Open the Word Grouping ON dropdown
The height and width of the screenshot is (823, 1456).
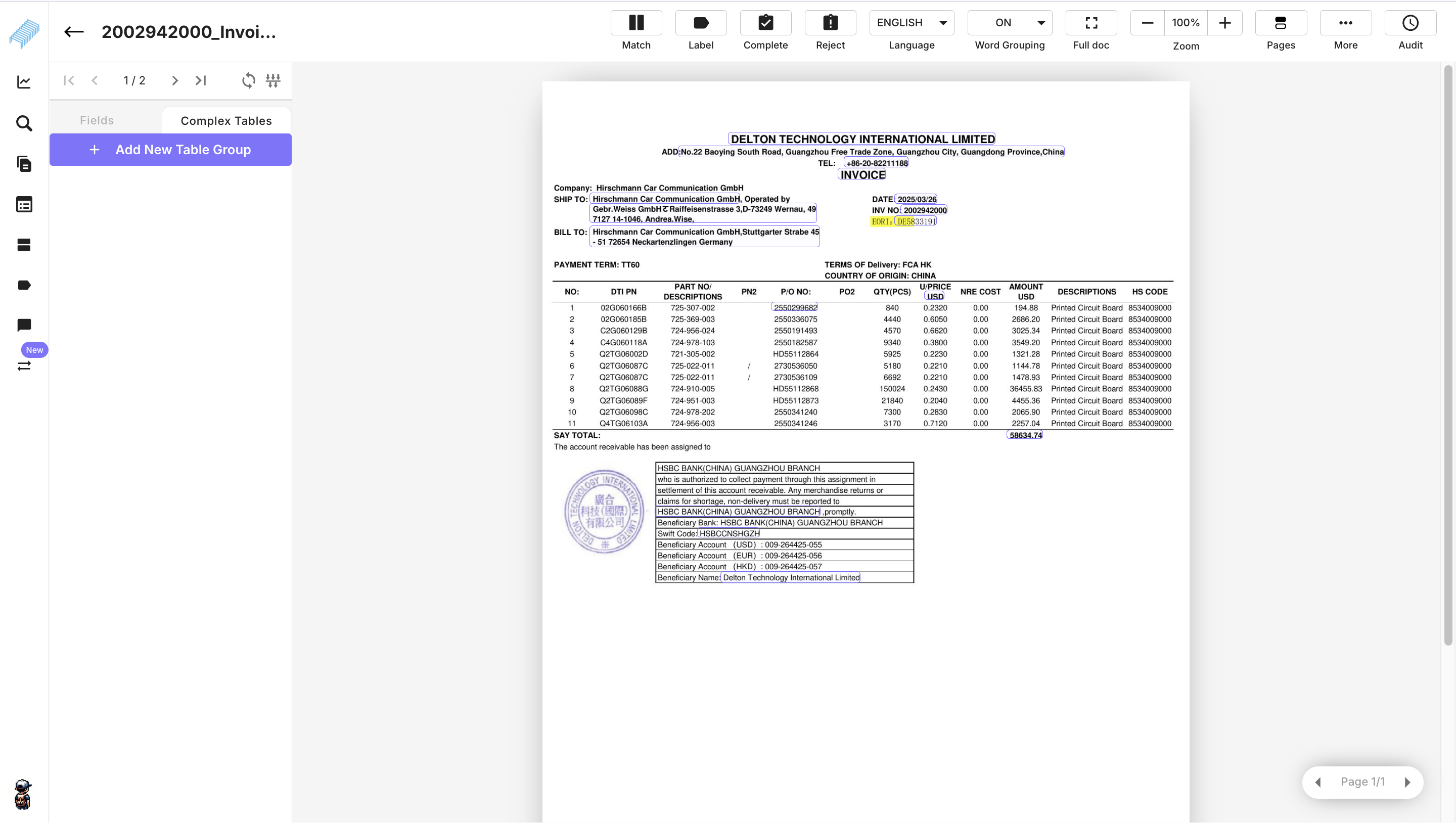coord(1010,23)
